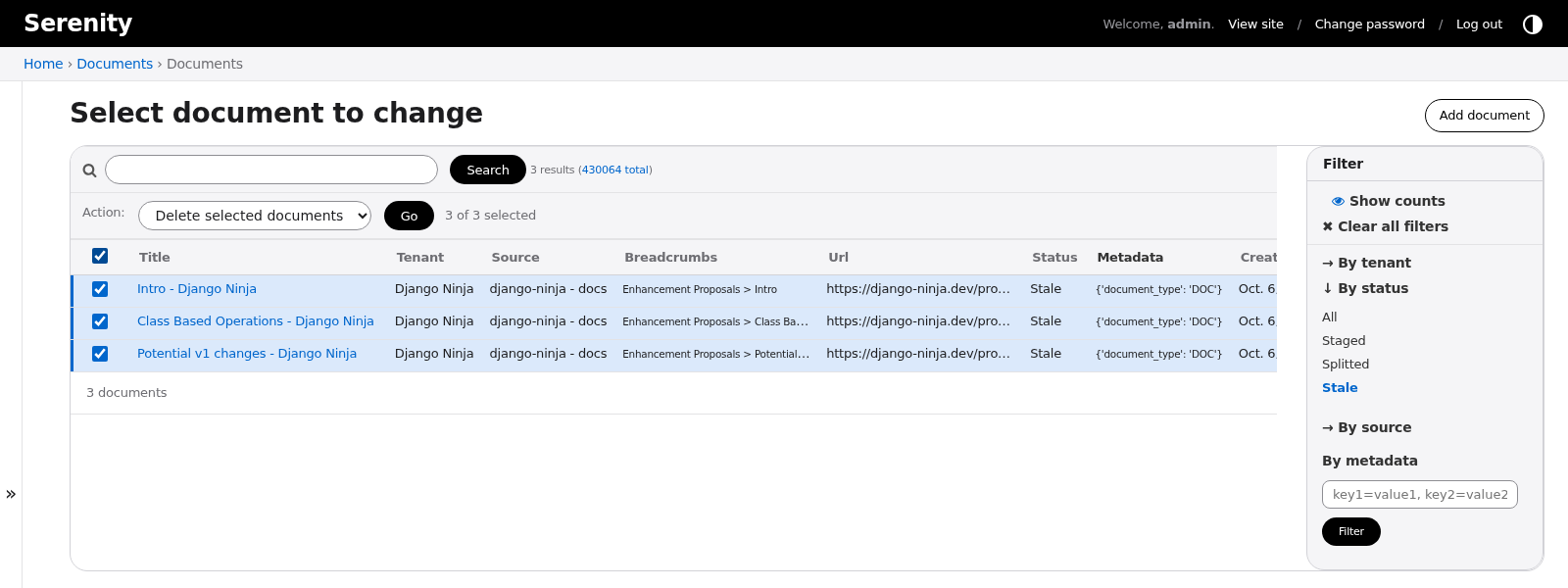
Task: Log out of admin
Action: click(x=1479, y=24)
